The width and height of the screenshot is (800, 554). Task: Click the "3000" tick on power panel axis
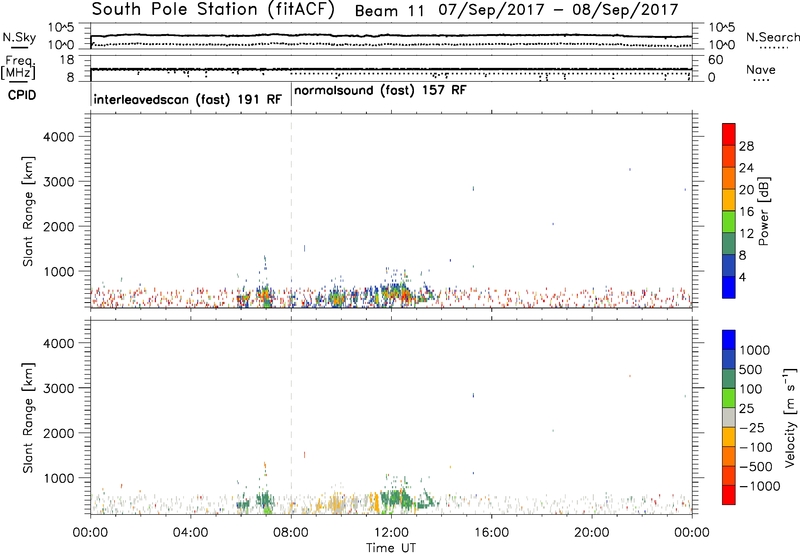[x=58, y=182]
